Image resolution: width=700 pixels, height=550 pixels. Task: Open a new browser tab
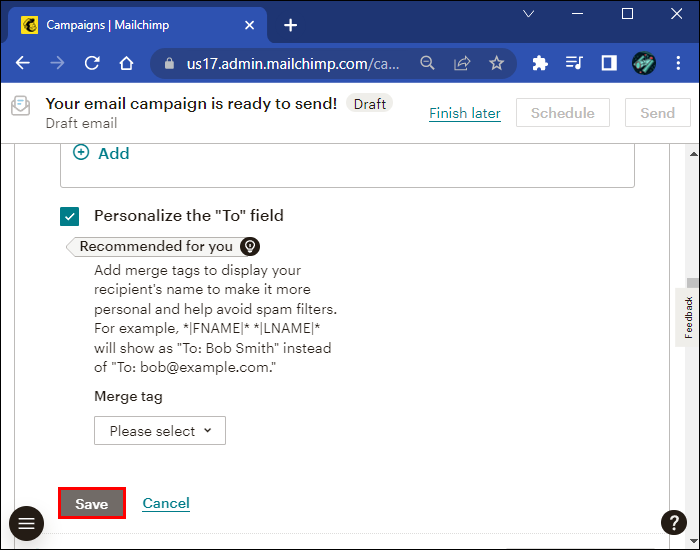tap(290, 25)
